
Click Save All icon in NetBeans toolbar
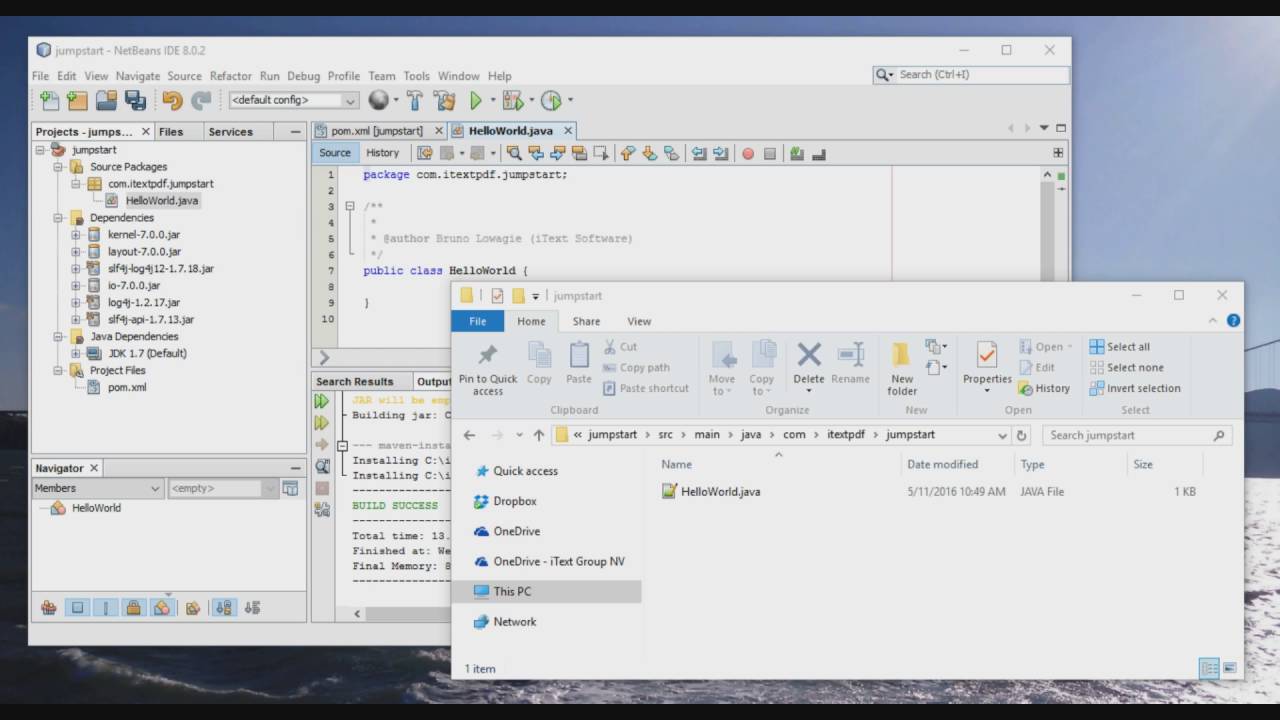point(135,100)
